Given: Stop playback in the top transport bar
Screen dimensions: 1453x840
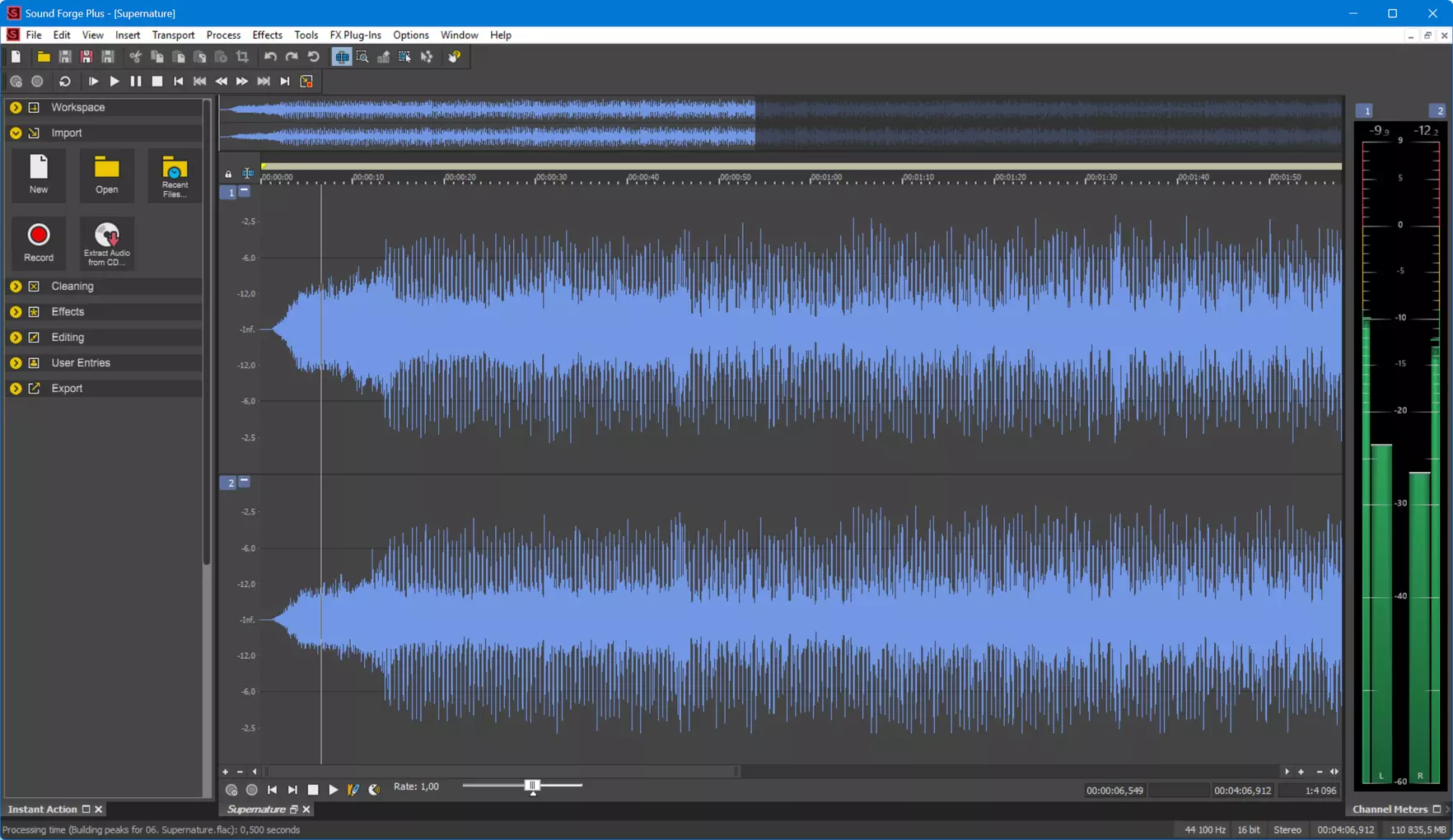Looking at the screenshot, I should point(157,82).
